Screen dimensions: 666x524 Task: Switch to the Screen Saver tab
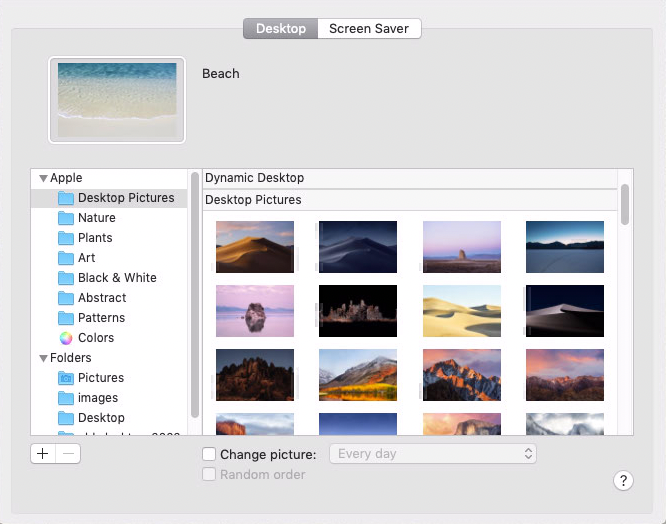[369, 28]
